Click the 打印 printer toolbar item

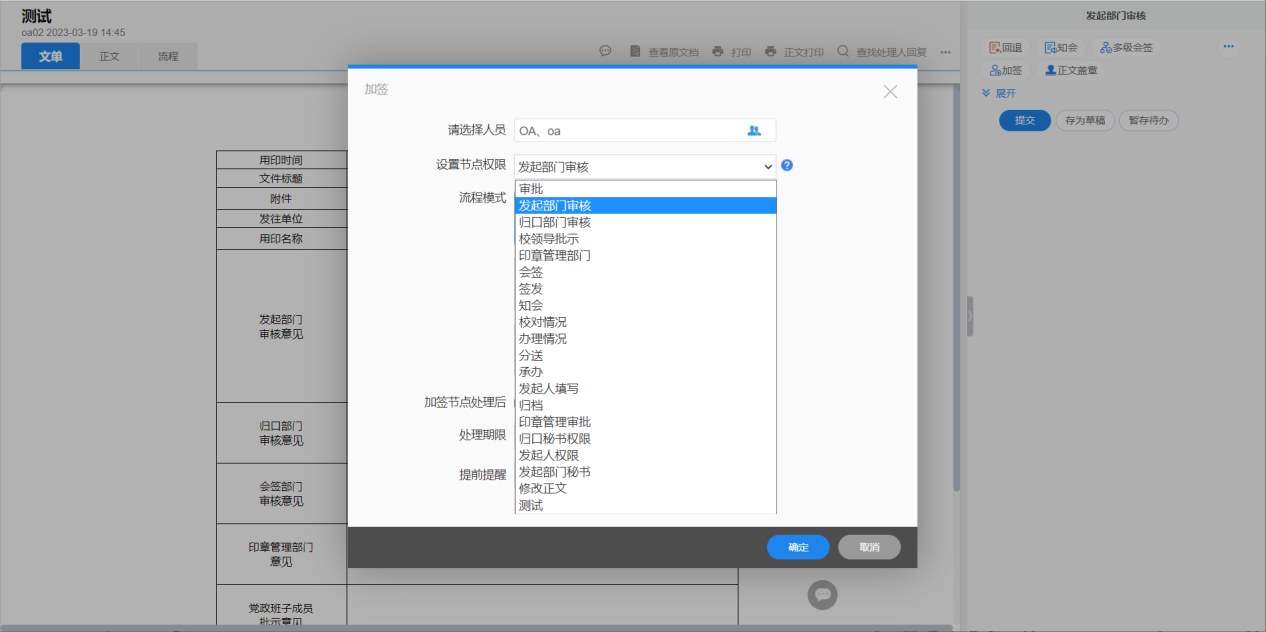click(731, 52)
